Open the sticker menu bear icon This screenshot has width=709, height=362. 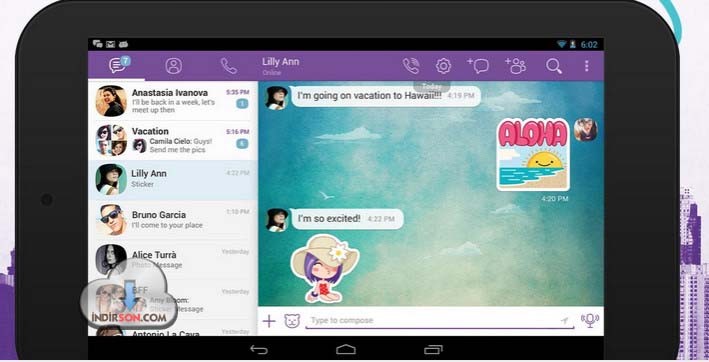click(292, 321)
